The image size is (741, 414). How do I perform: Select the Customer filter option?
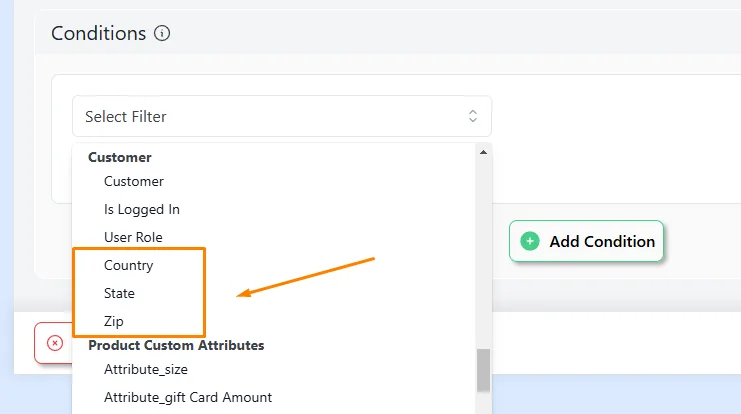134,181
